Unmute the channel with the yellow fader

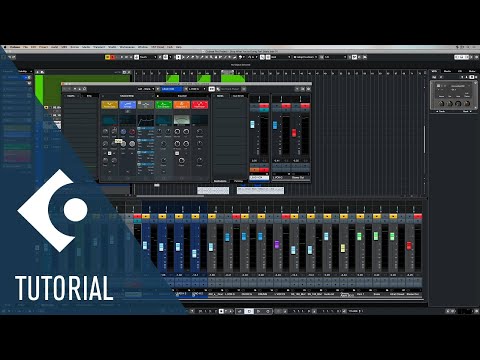coord(344,216)
